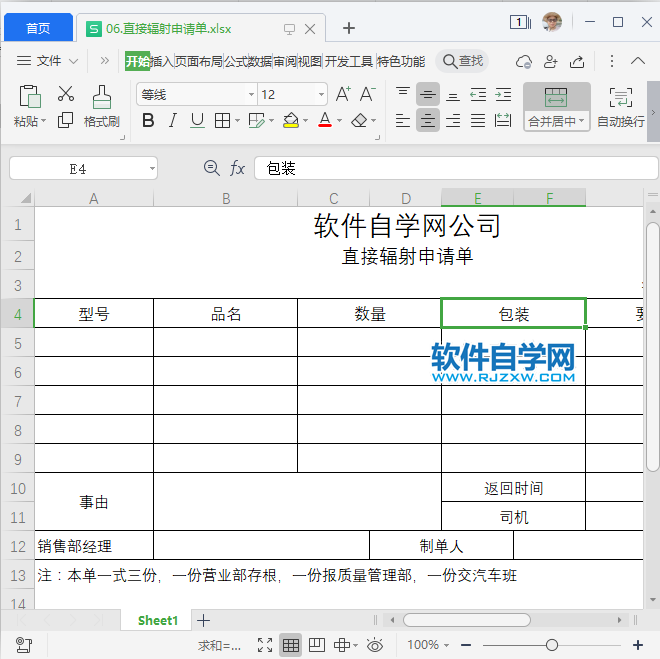The image size is (660, 659).
Task: Toggle normal grid view in status bar
Action: [x=290, y=645]
